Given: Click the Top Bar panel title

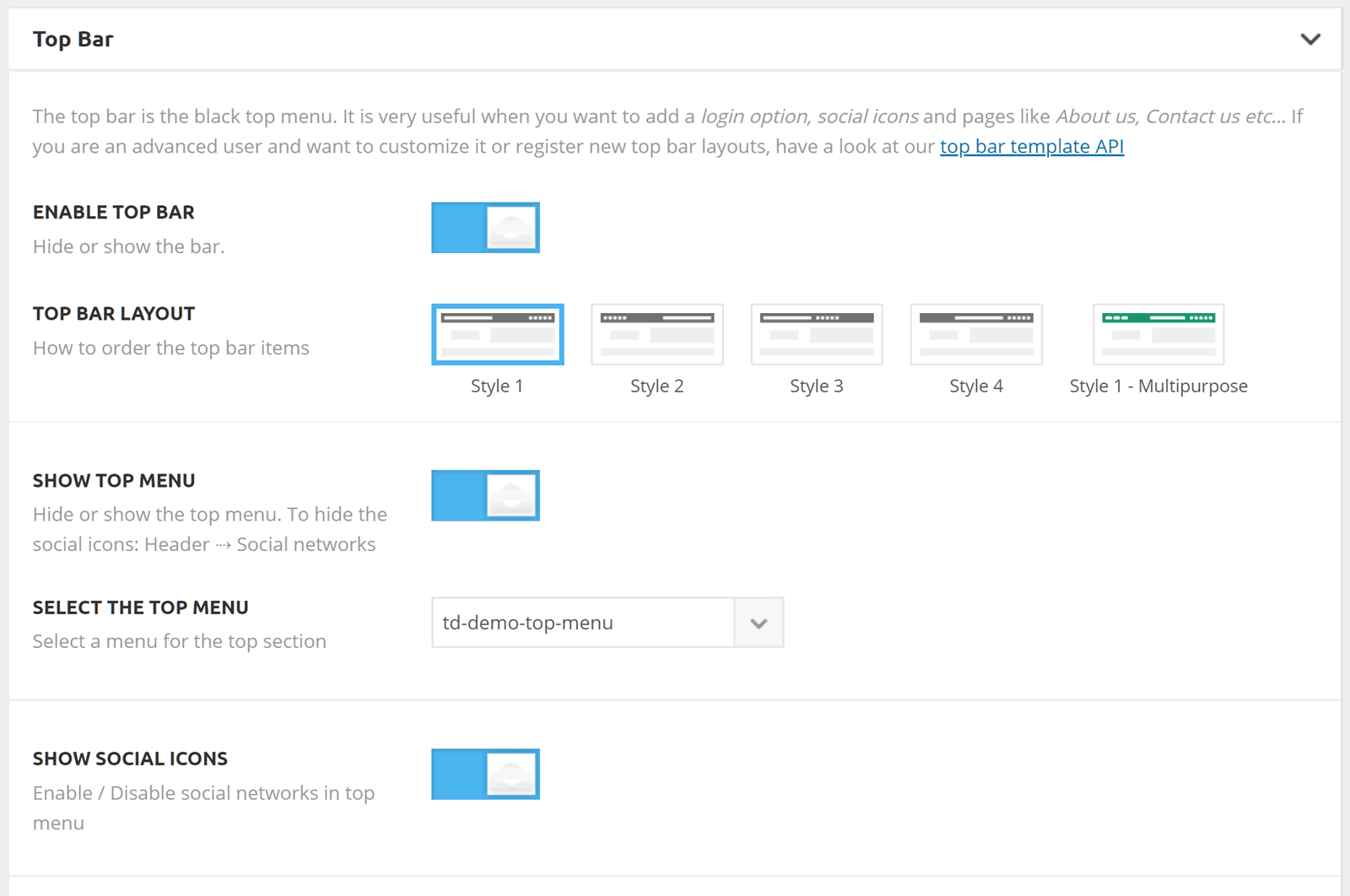Looking at the screenshot, I should click(73, 40).
